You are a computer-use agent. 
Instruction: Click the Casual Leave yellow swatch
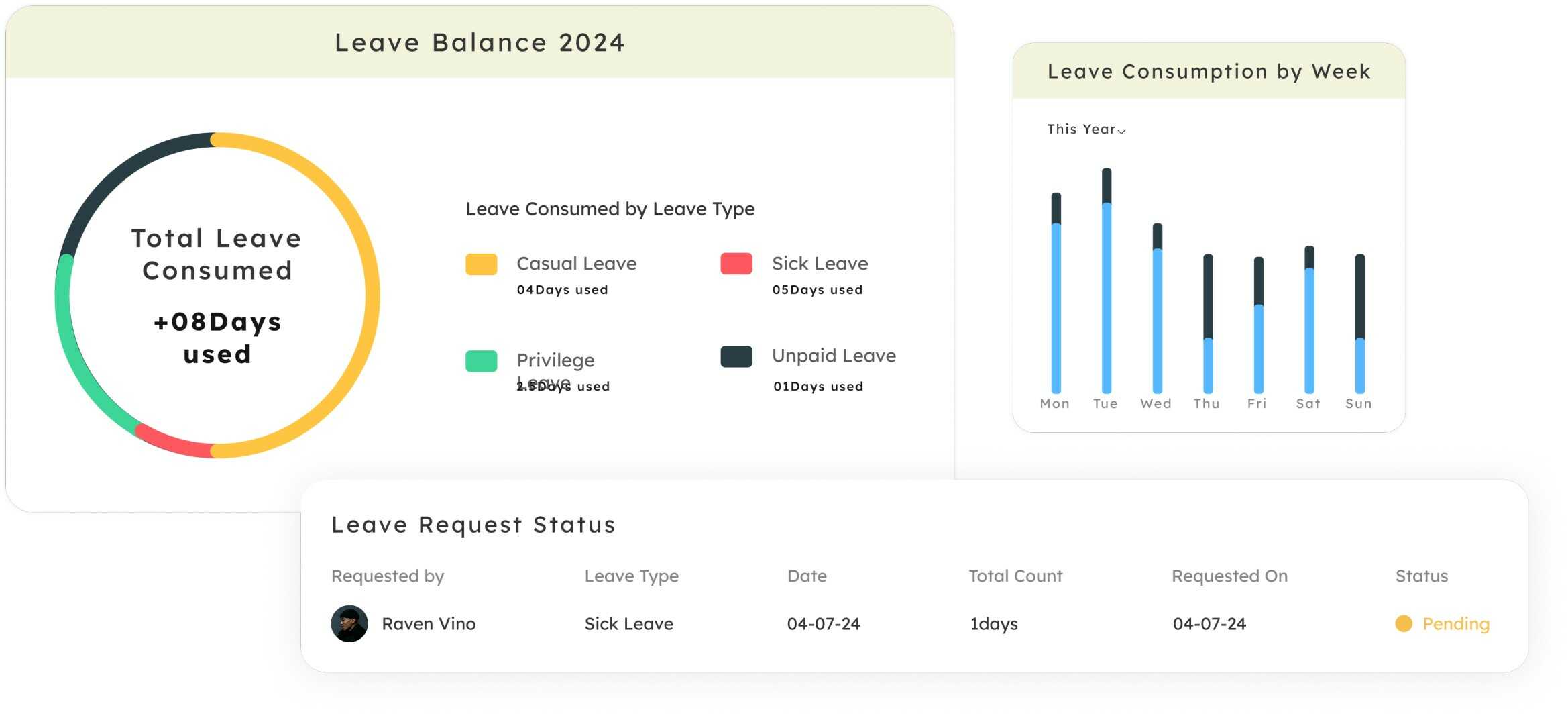pyautogui.click(x=481, y=264)
